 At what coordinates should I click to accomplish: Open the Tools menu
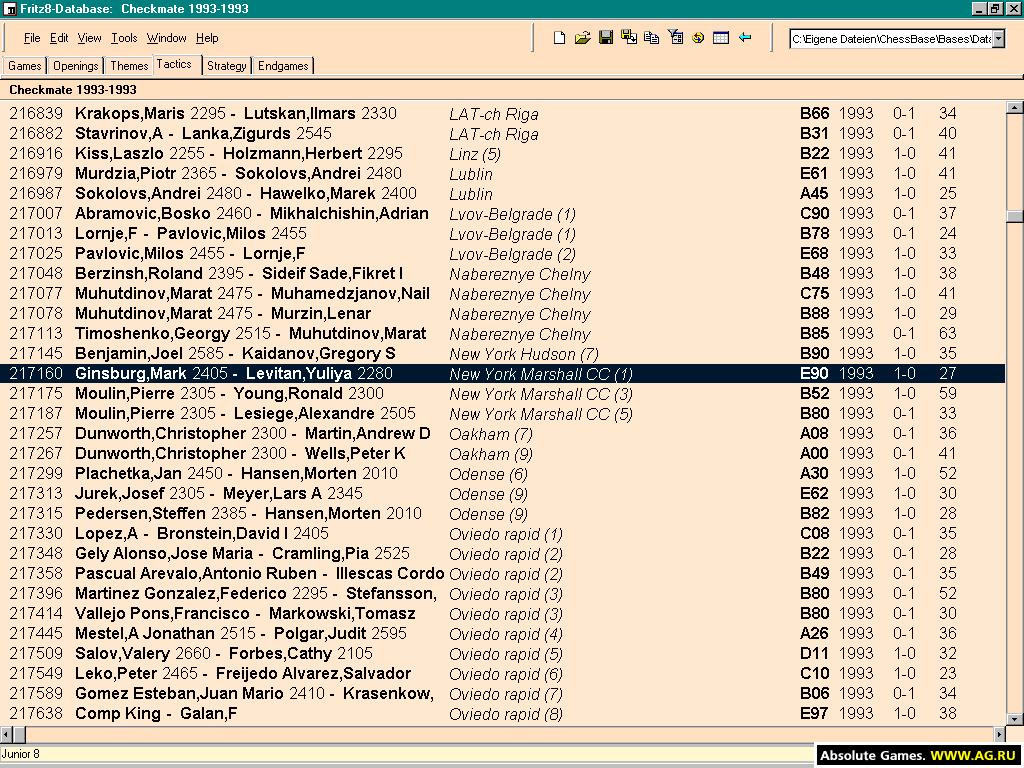point(124,38)
